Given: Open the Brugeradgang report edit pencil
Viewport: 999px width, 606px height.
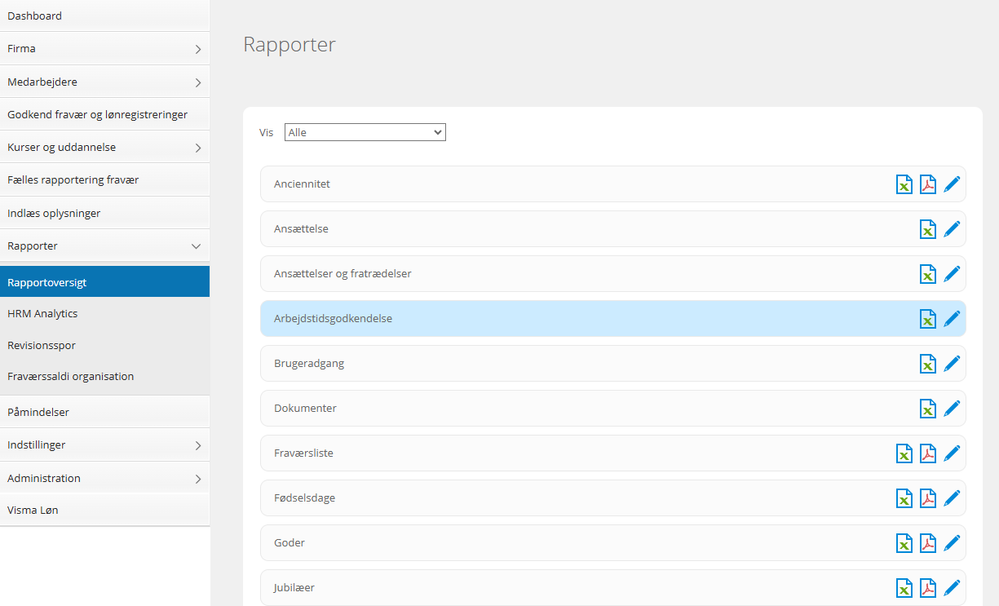Looking at the screenshot, I should click(x=952, y=363).
